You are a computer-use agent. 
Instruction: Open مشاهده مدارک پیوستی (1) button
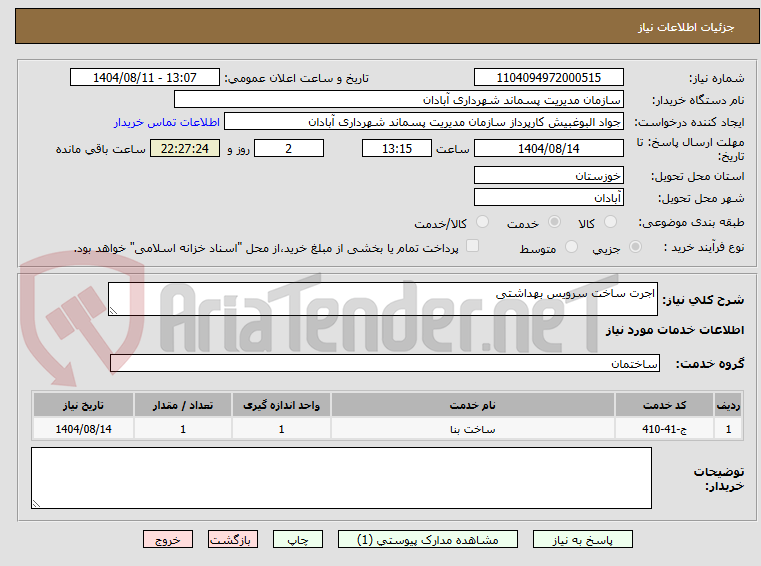[428, 539]
